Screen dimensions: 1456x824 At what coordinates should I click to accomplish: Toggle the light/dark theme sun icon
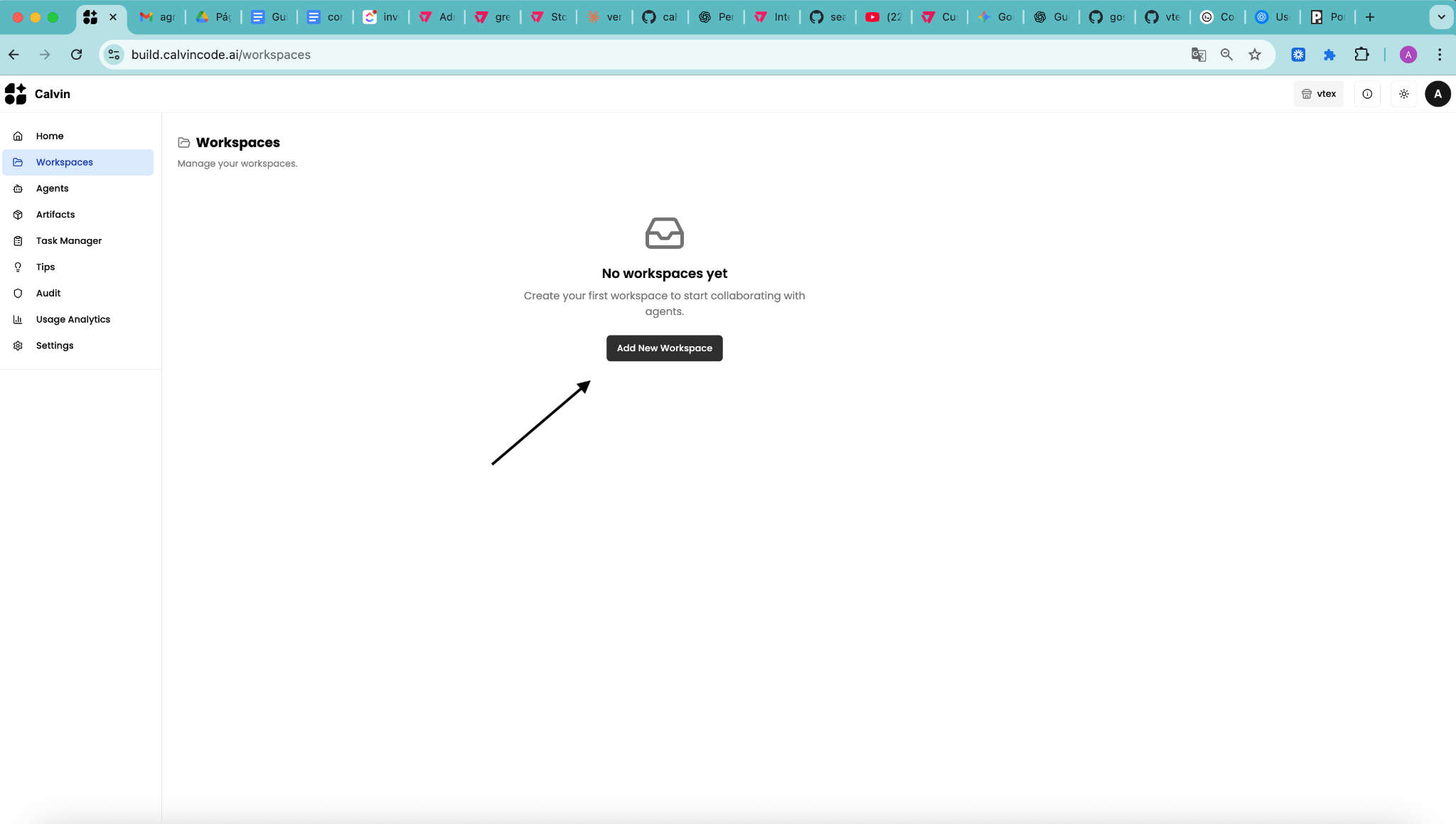(1403, 94)
